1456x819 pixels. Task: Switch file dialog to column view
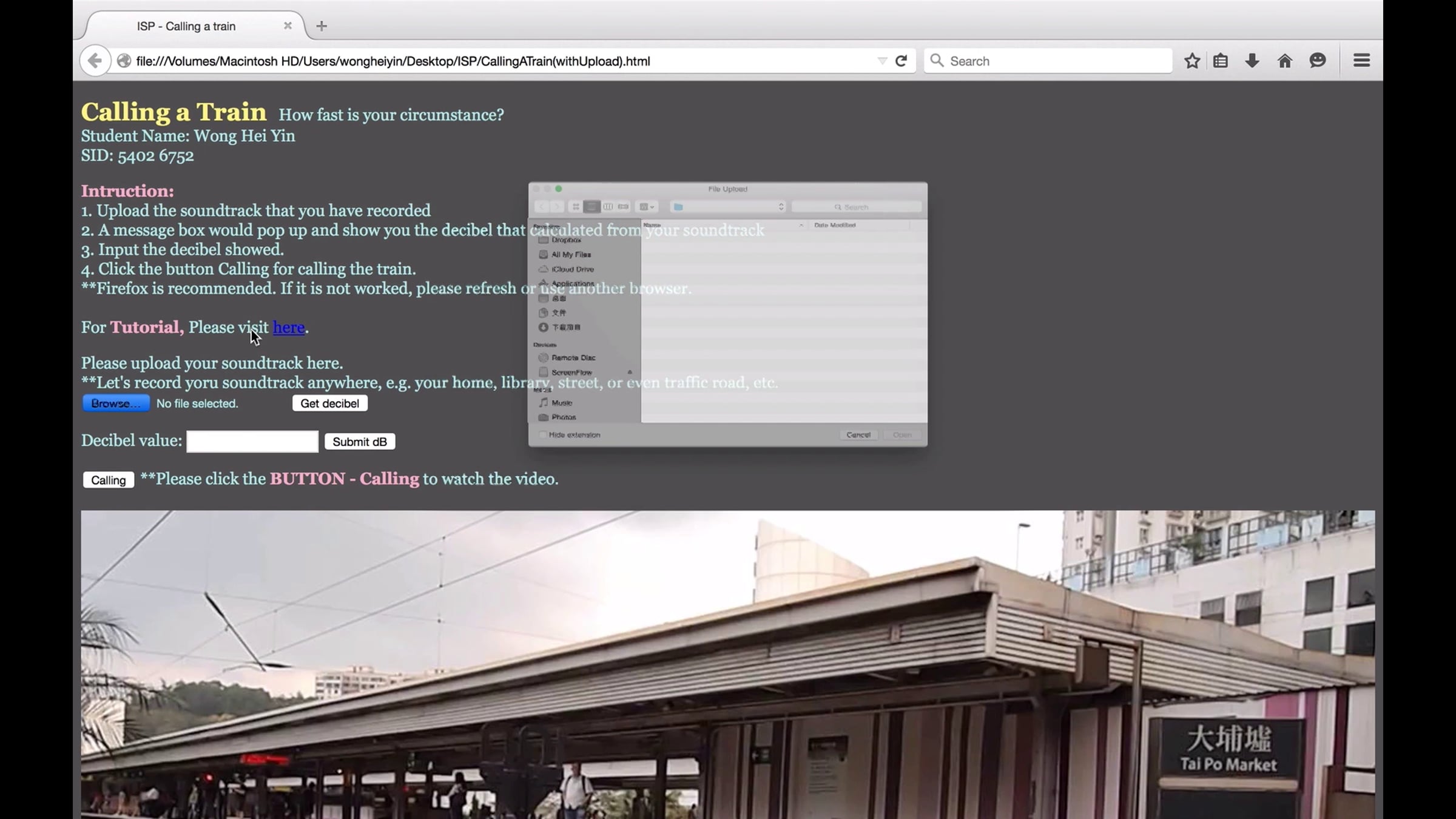[x=608, y=207]
